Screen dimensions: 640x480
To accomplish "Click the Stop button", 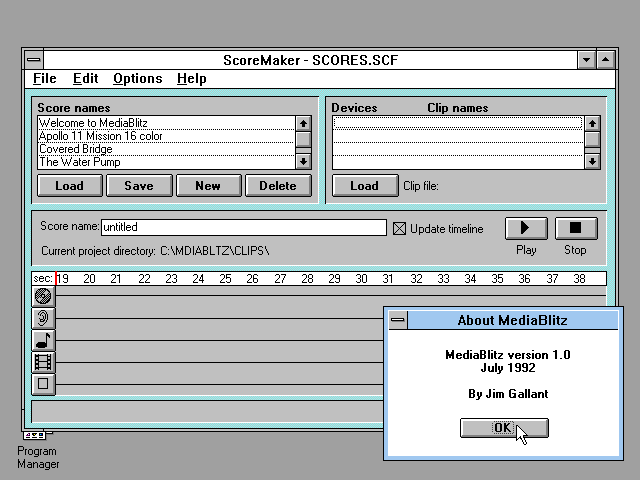I will [576, 228].
